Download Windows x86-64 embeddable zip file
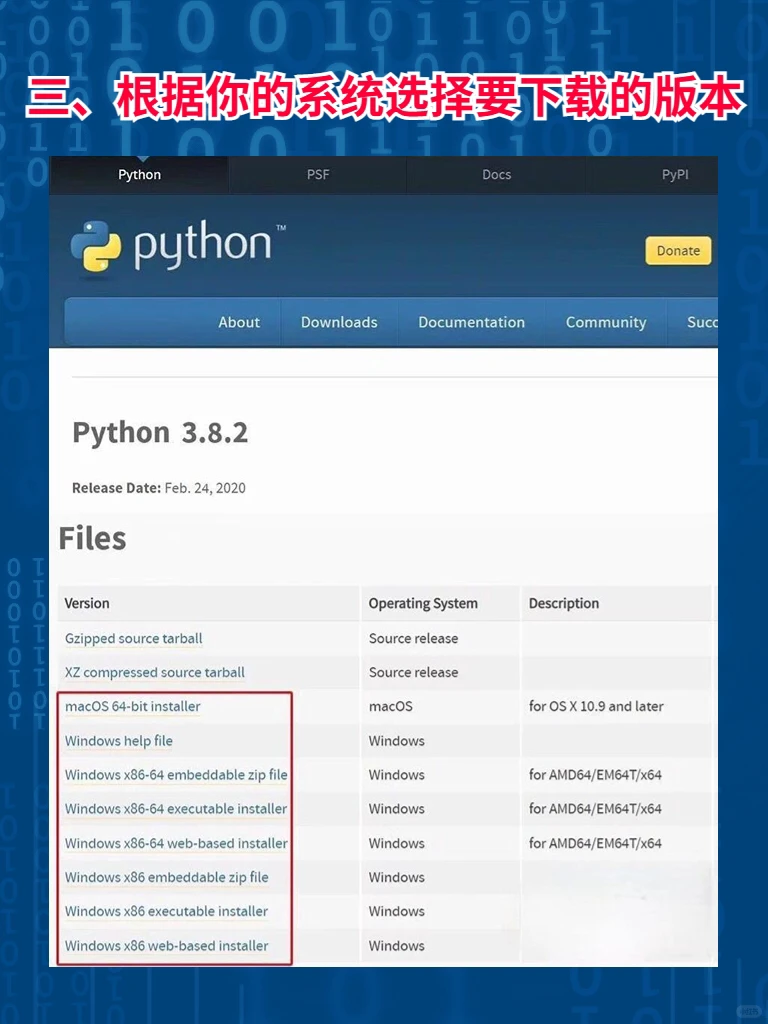Screen dimensions: 768x1024 coord(176,775)
